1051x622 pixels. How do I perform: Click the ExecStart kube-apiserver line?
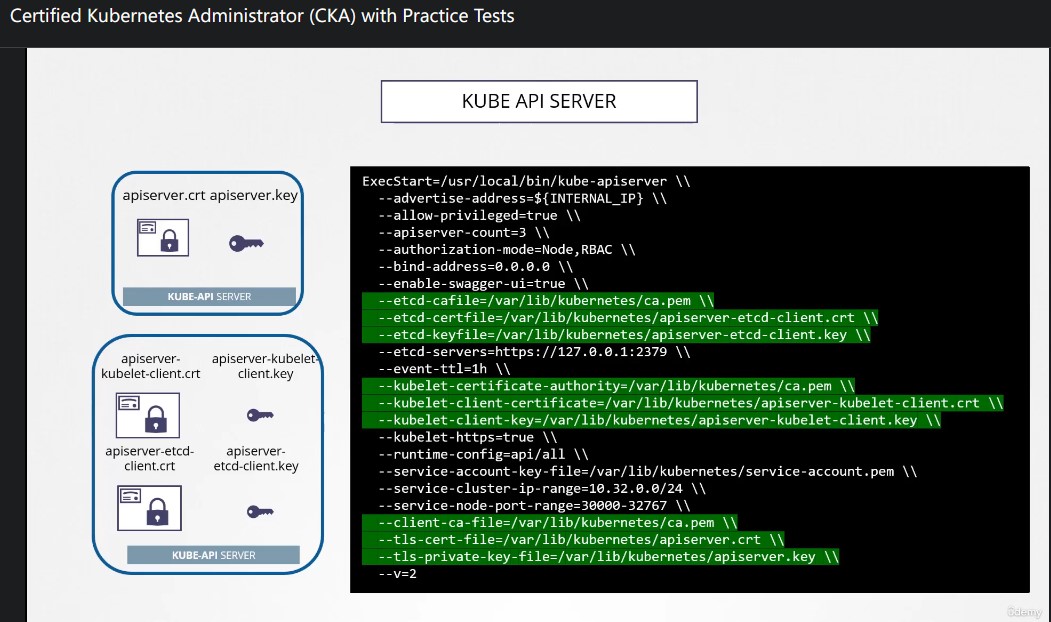(526, 181)
